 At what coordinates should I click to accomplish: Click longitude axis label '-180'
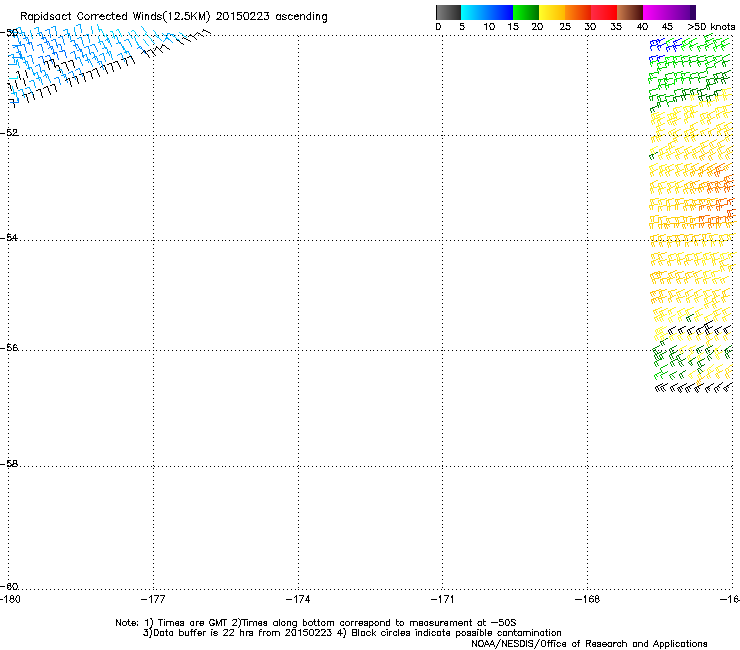point(10,599)
